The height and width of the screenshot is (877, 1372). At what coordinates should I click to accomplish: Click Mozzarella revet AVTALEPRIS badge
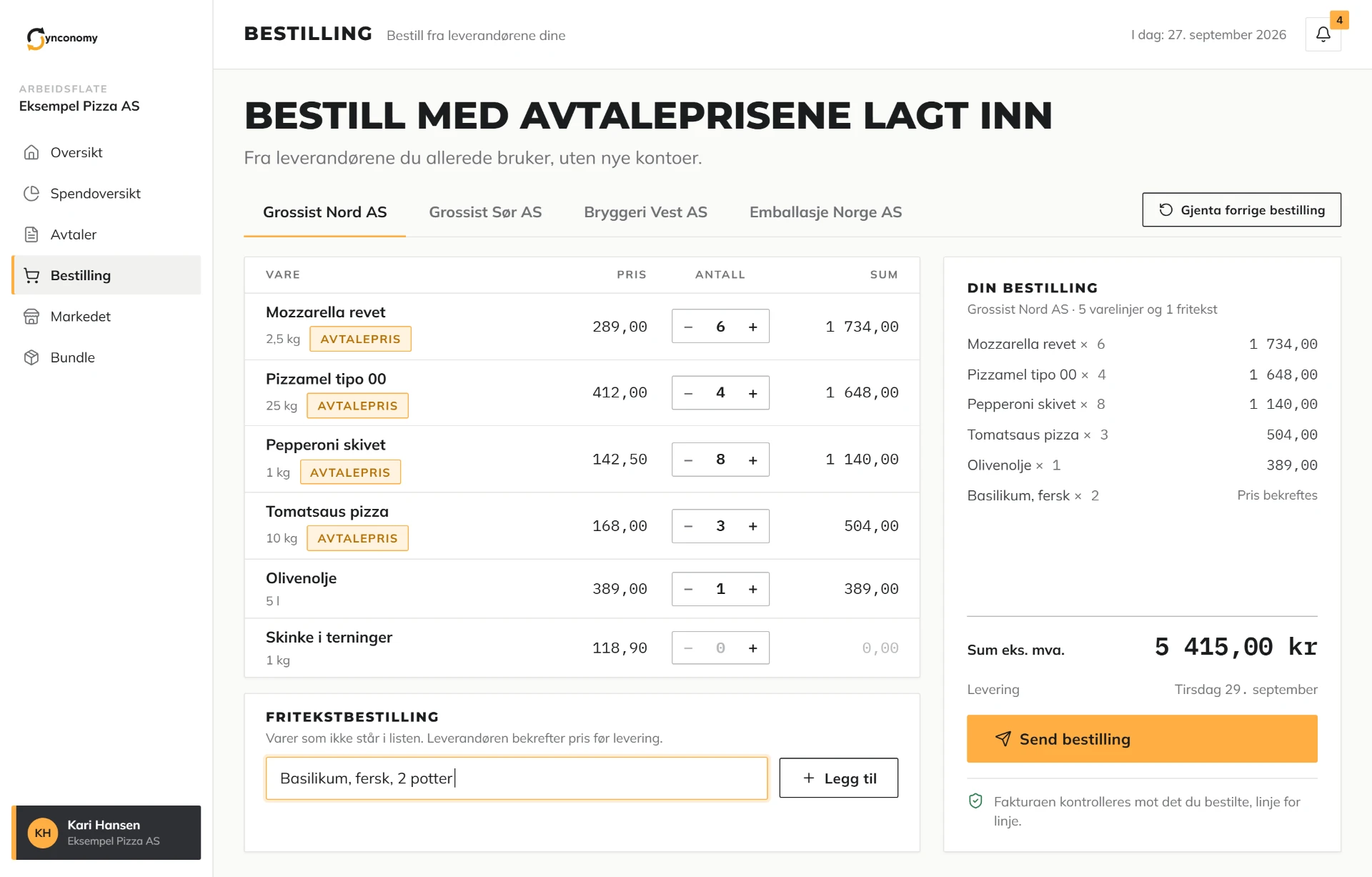(360, 339)
